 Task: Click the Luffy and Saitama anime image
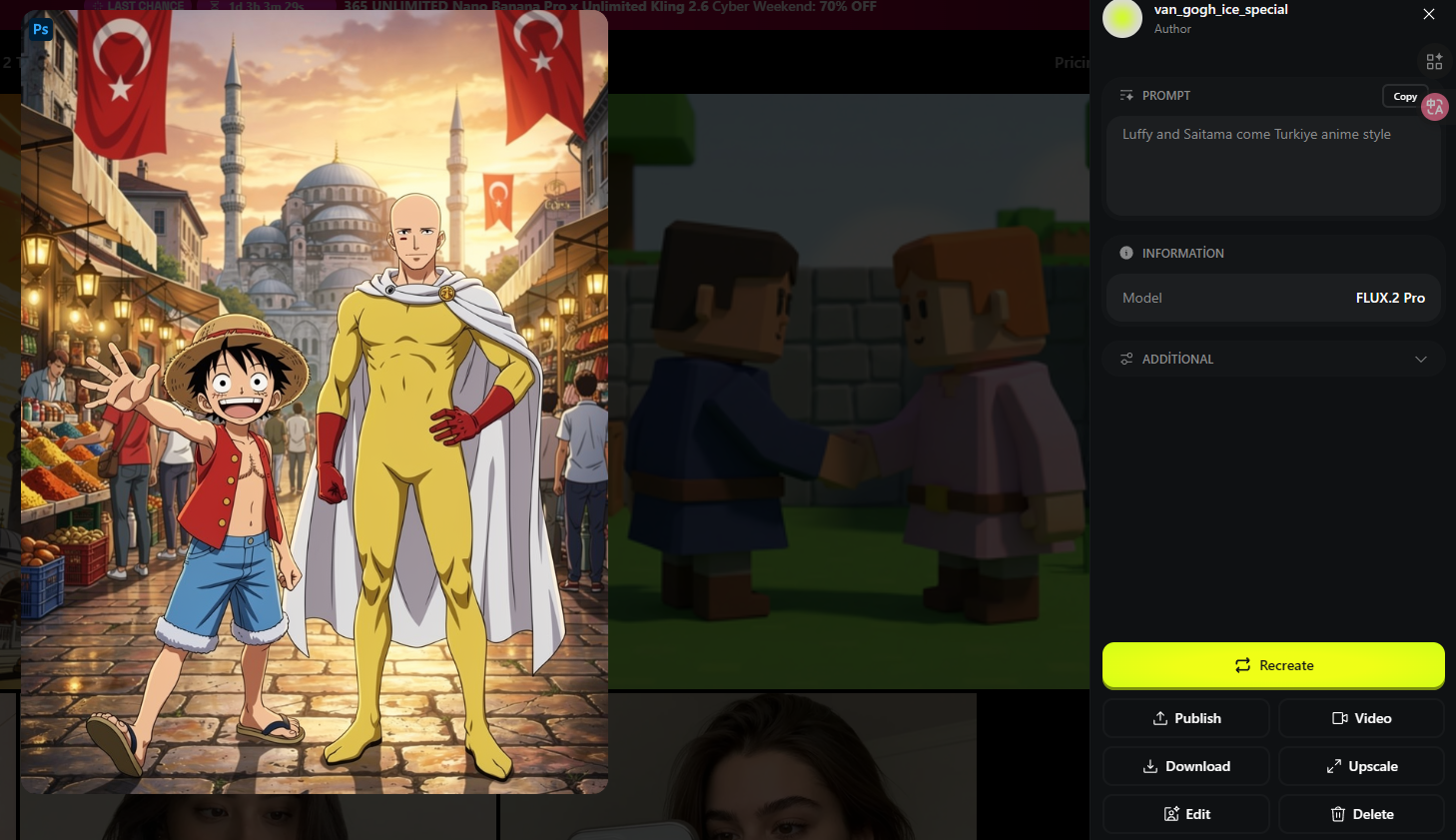(315, 402)
